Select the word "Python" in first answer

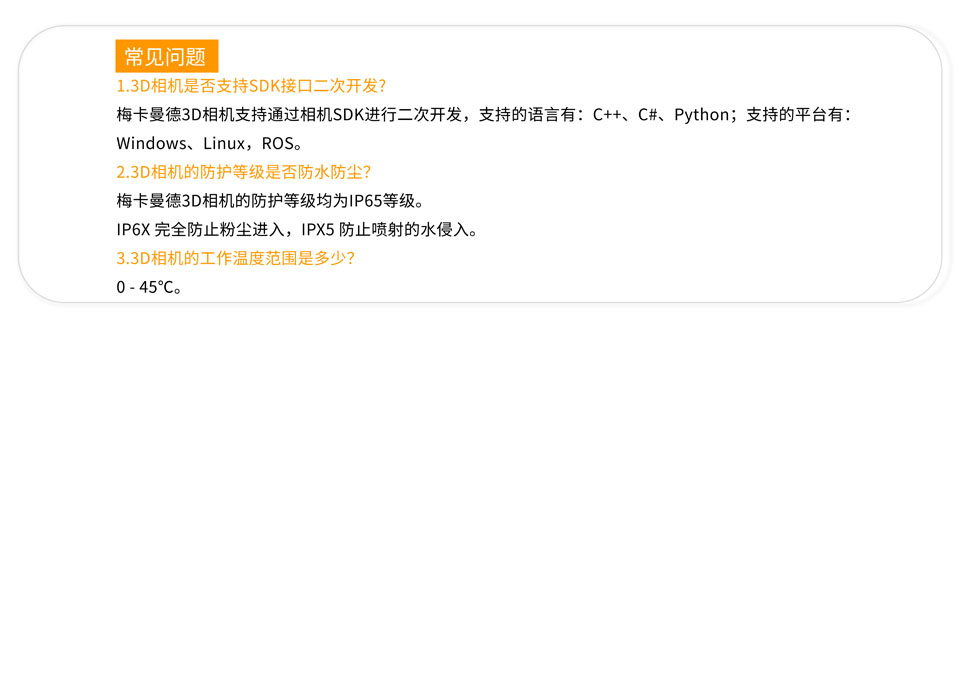click(702, 115)
